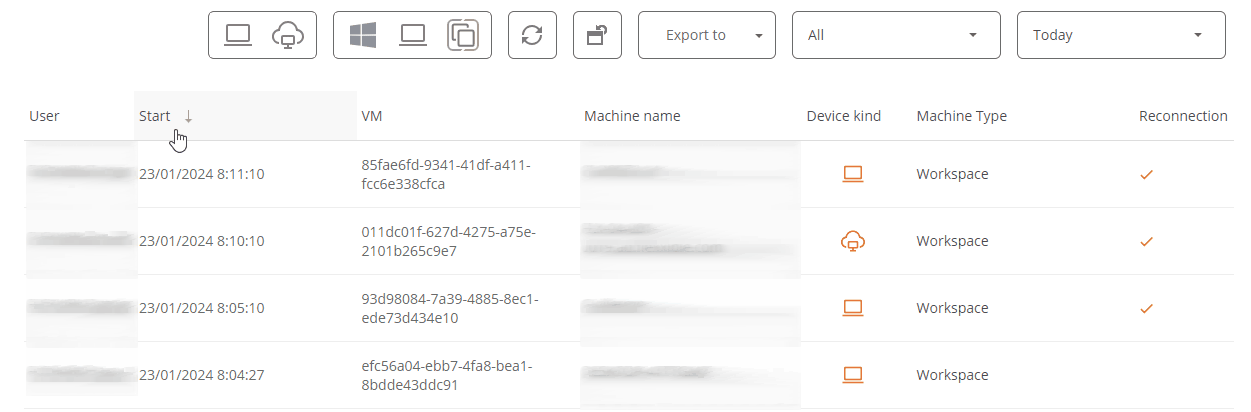Click the reconnection checkmark in 8:05:10 row
Viewport: 1251px width, 412px height.
pos(1147,308)
